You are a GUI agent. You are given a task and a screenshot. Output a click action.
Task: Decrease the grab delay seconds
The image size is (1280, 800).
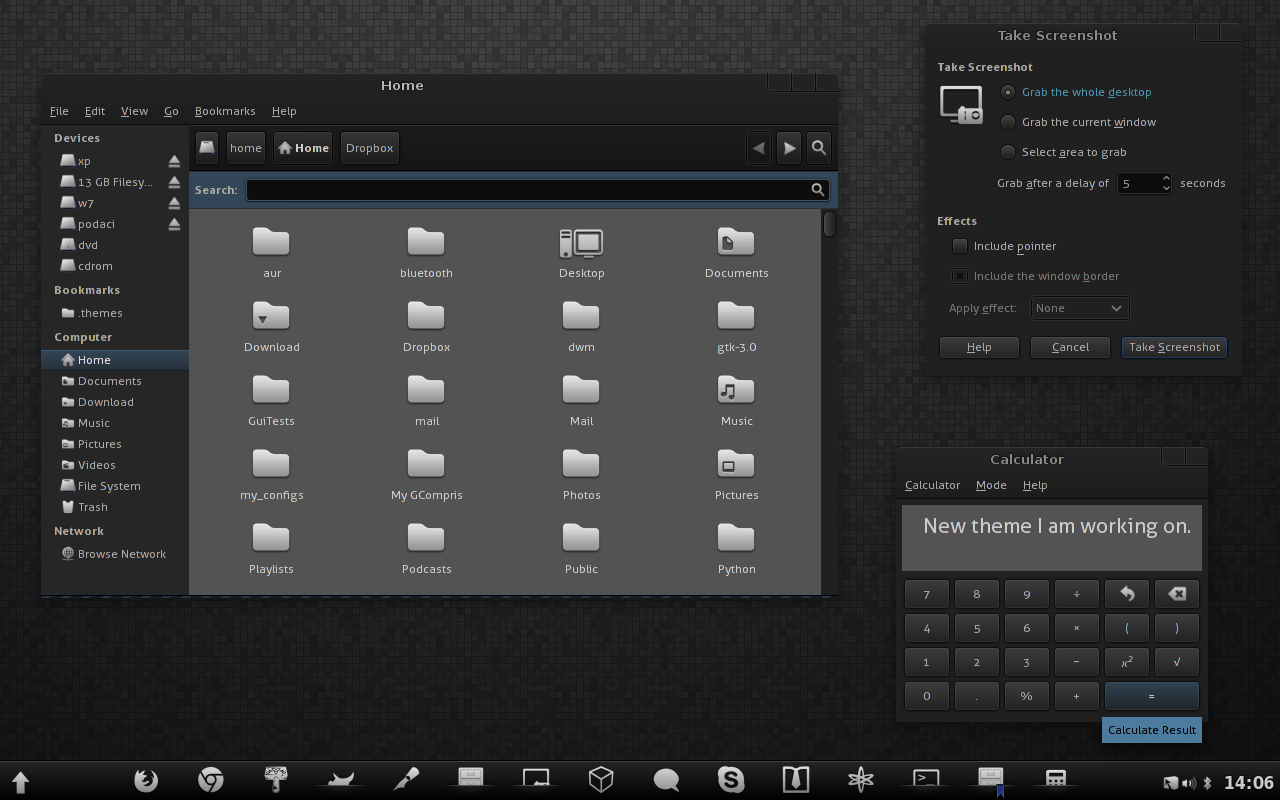1166,188
